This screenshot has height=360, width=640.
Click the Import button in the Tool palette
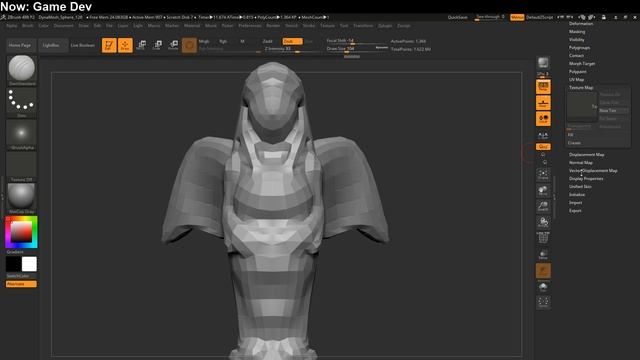click(576, 202)
